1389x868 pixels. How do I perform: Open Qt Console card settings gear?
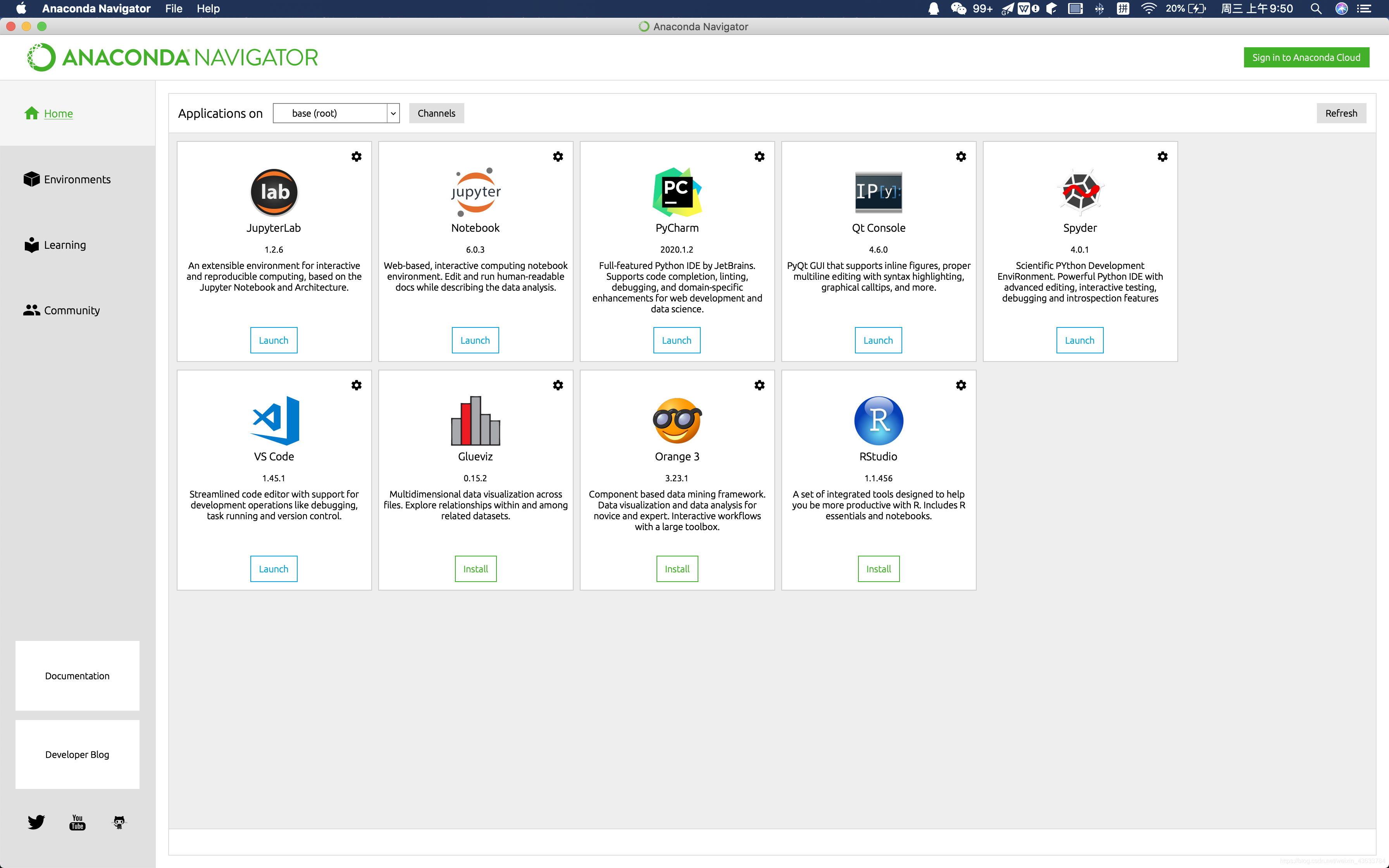[x=961, y=157]
